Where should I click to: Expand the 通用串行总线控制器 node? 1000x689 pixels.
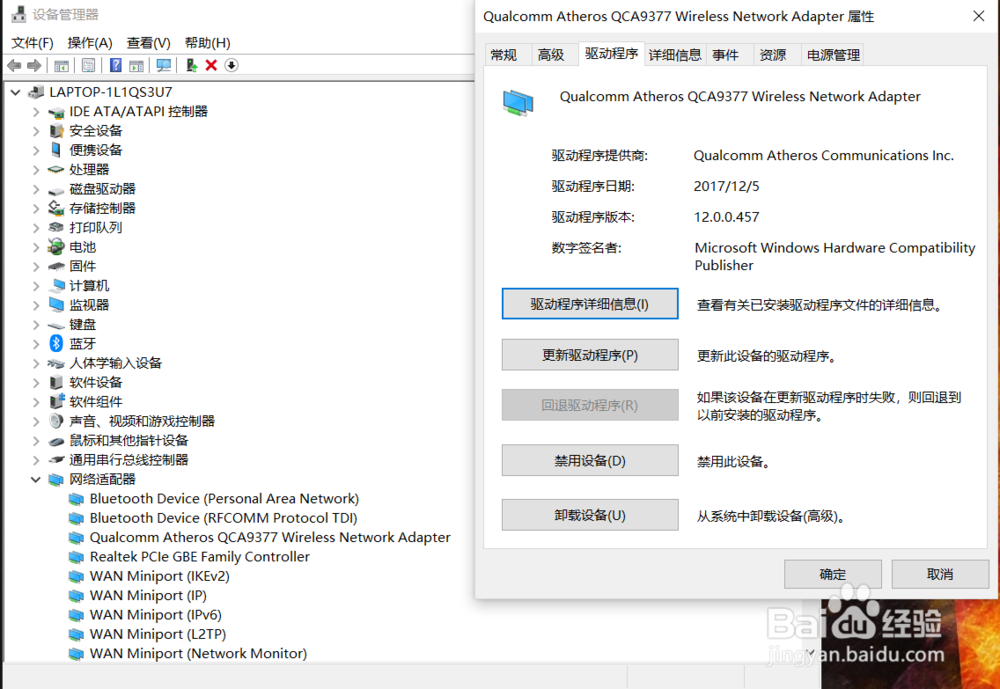(36, 460)
